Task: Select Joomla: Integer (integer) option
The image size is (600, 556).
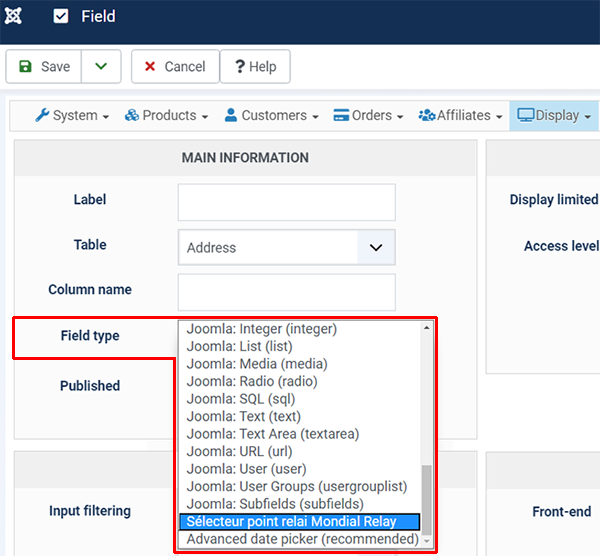Action: point(300,329)
